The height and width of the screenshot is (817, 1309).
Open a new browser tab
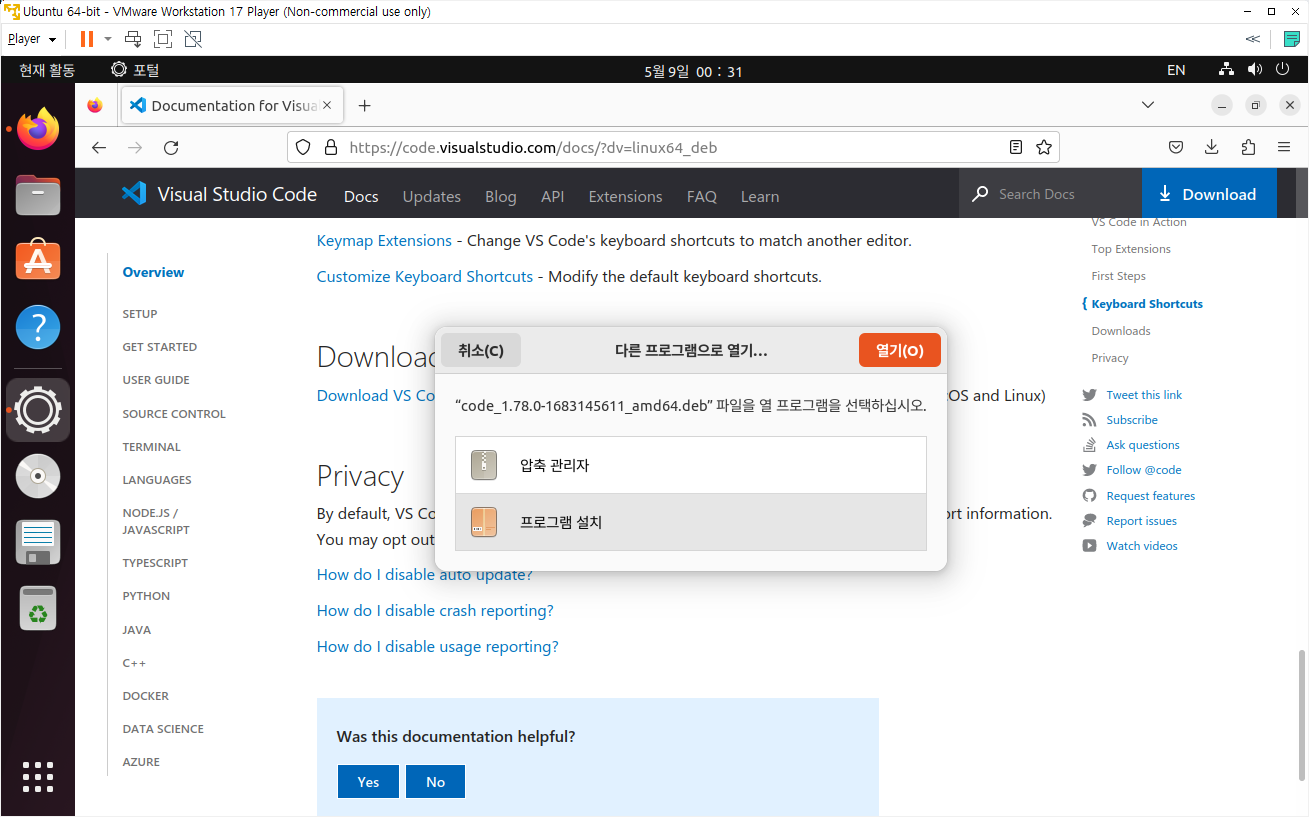click(365, 105)
